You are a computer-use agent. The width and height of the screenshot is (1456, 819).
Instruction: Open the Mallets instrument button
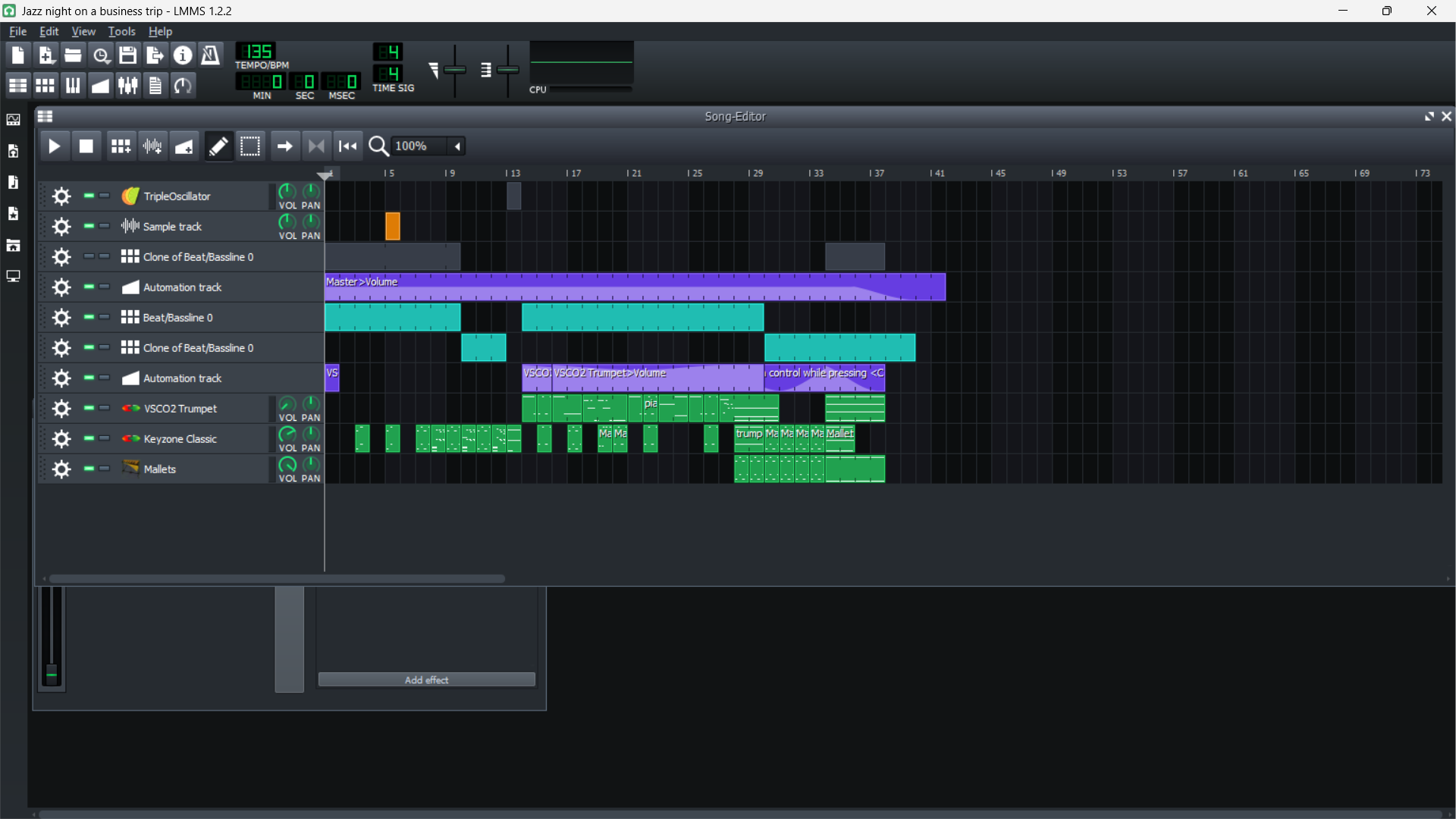(193, 469)
